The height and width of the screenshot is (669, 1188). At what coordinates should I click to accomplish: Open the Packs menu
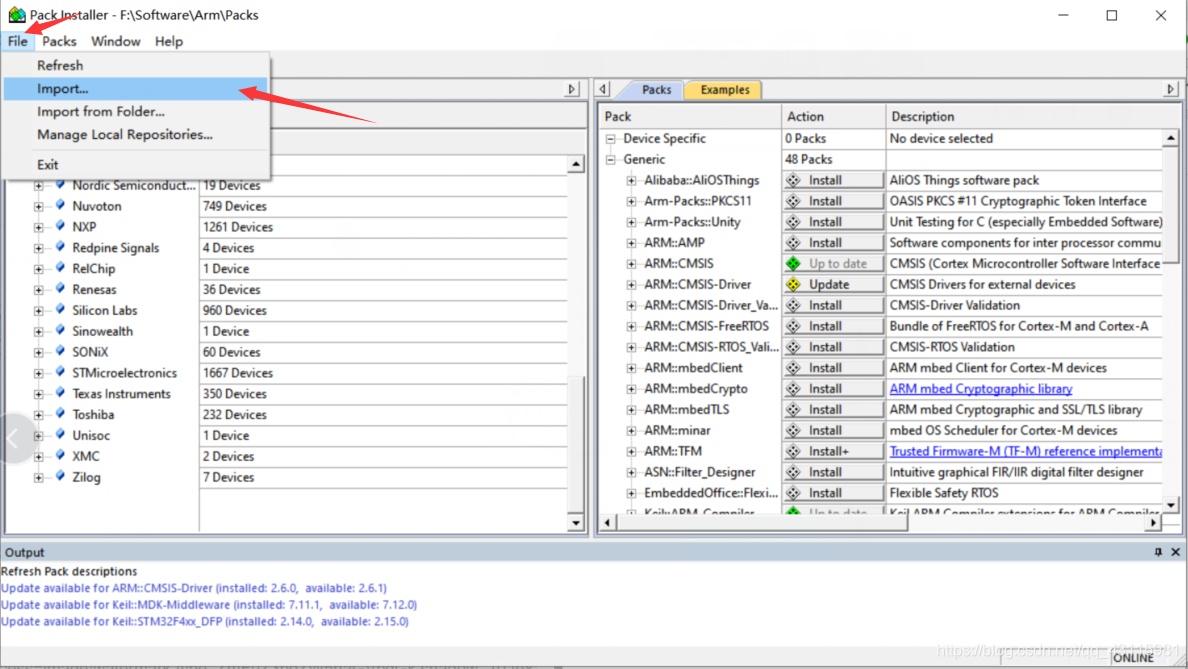[59, 41]
